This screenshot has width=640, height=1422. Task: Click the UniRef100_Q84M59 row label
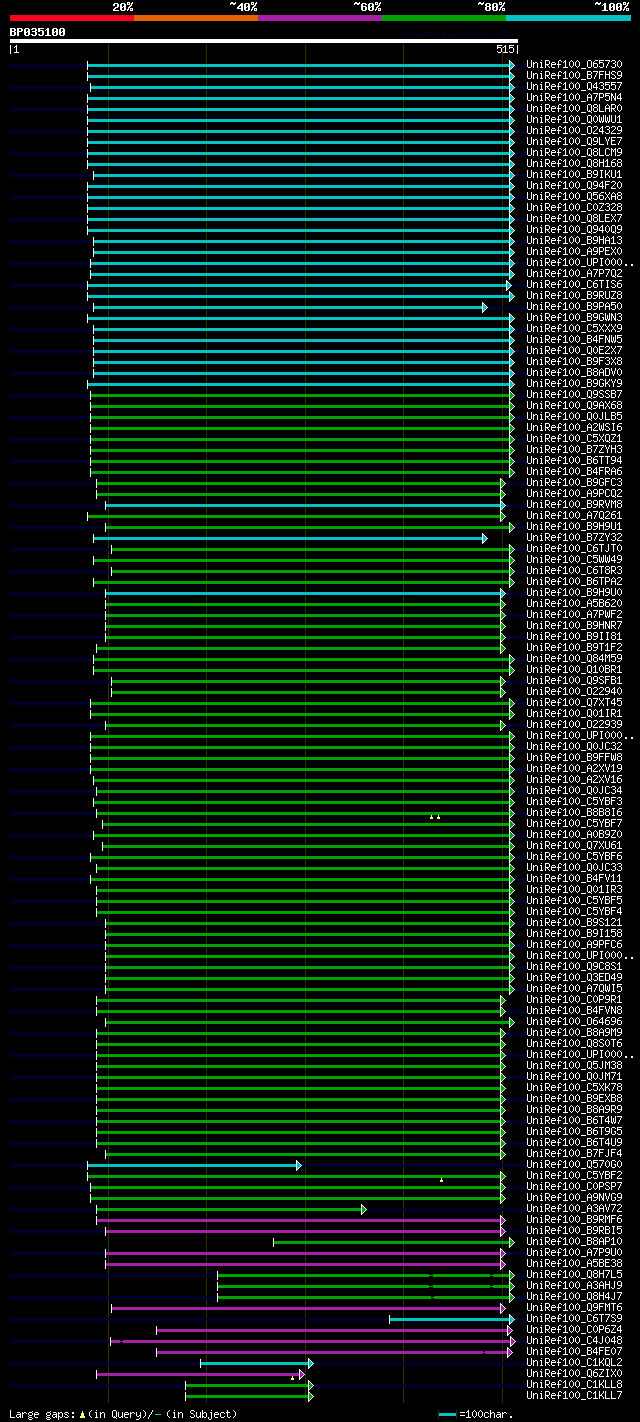pyautogui.click(x=574, y=659)
